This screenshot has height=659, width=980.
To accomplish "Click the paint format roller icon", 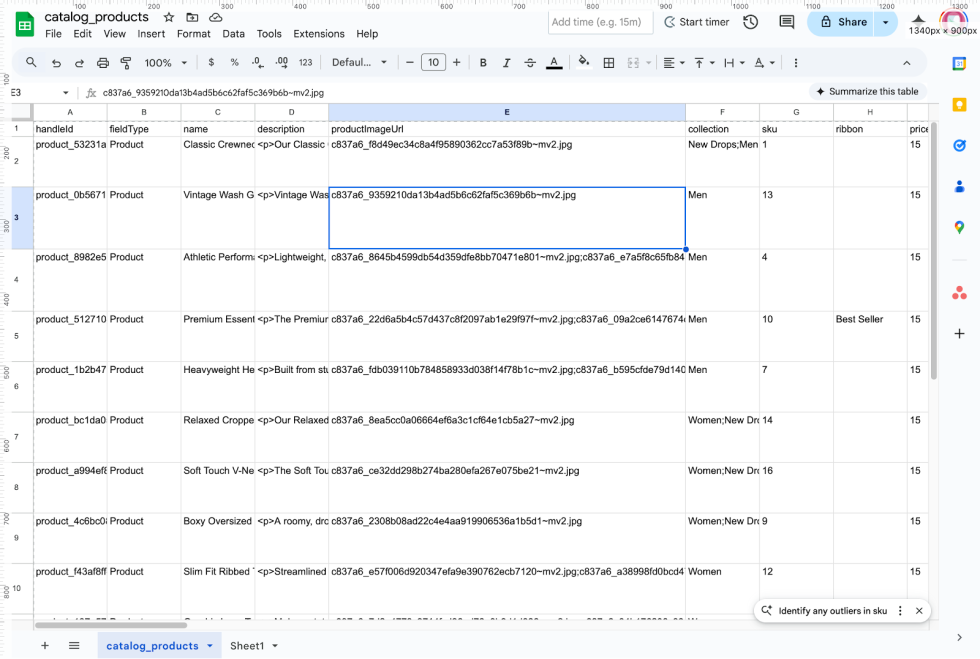I will [126, 63].
